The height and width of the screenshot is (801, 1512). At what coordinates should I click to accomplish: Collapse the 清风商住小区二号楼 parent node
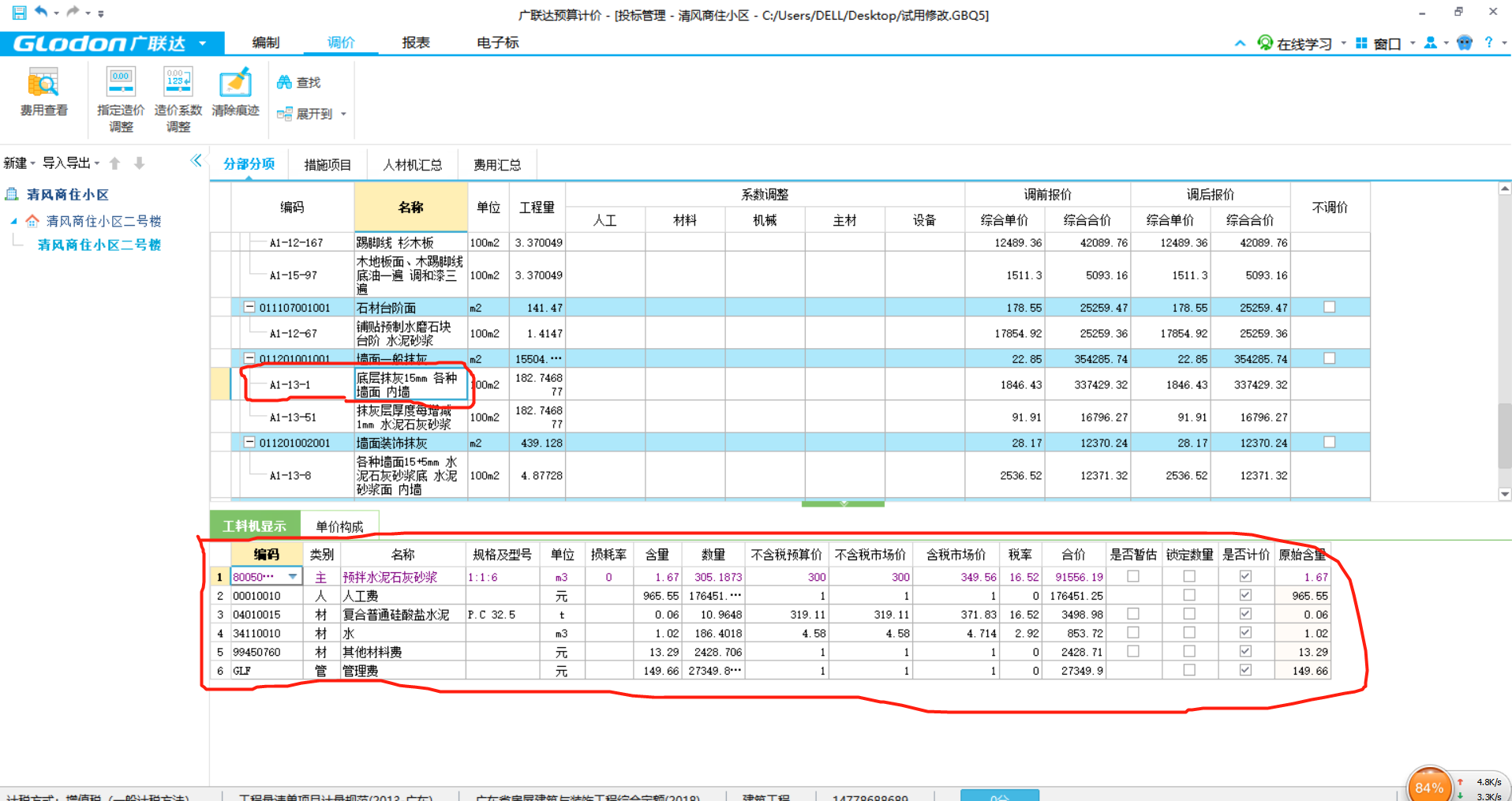(13, 221)
